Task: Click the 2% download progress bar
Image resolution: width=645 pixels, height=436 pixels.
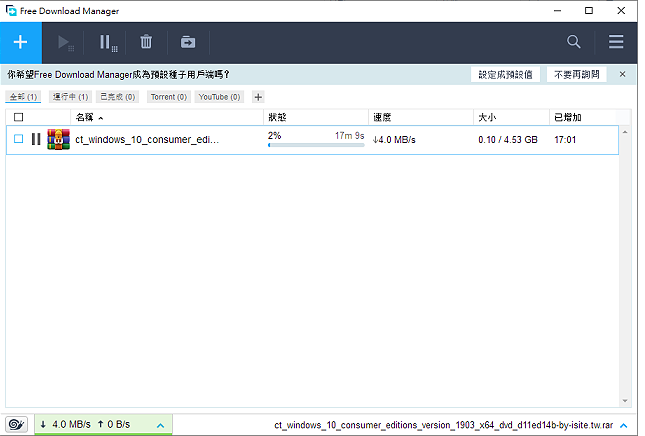Action: (x=316, y=145)
